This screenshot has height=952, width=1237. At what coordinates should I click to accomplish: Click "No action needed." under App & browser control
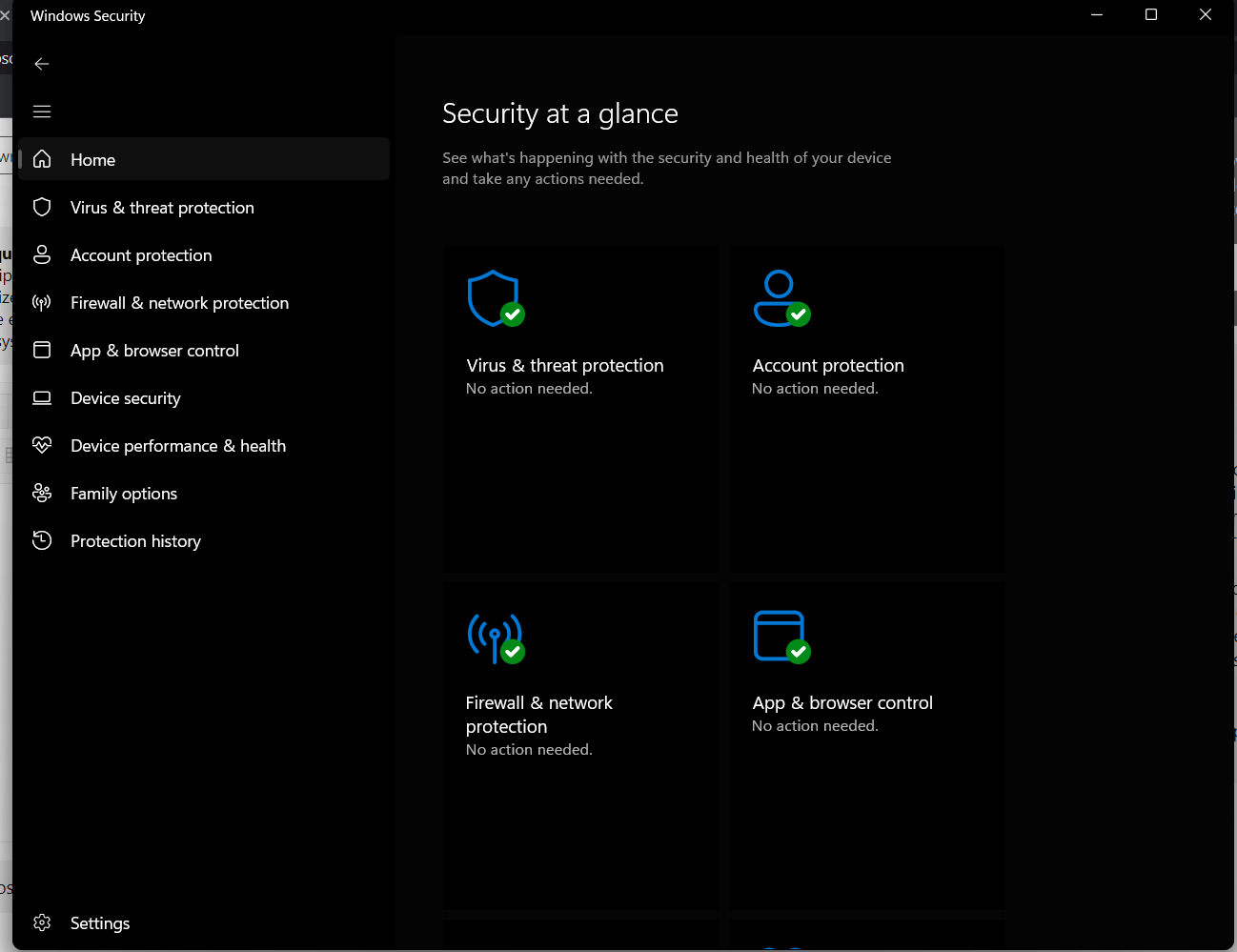tap(815, 725)
